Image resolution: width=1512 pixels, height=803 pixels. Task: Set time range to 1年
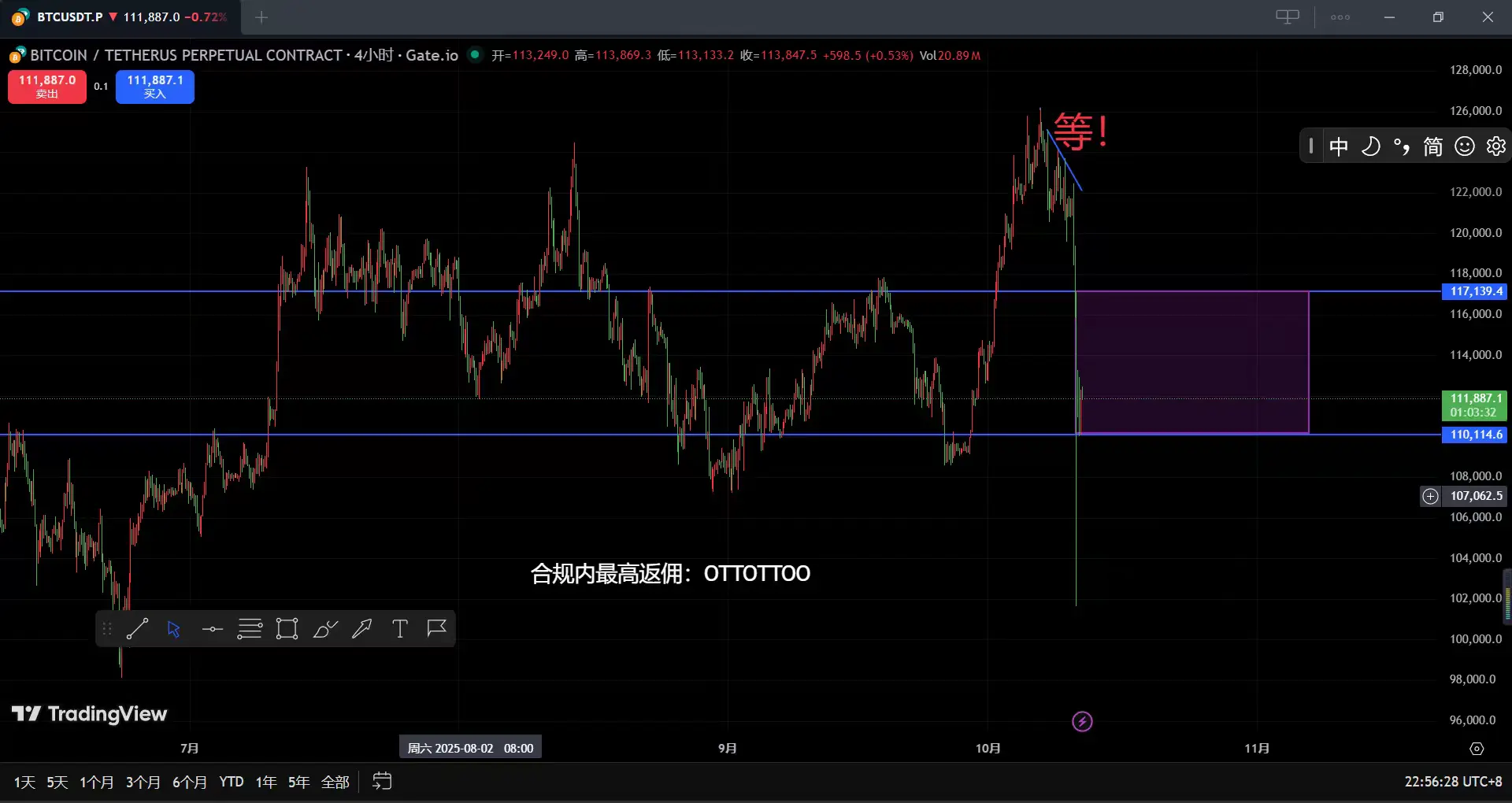pyautogui.click(x=266, y=782)
